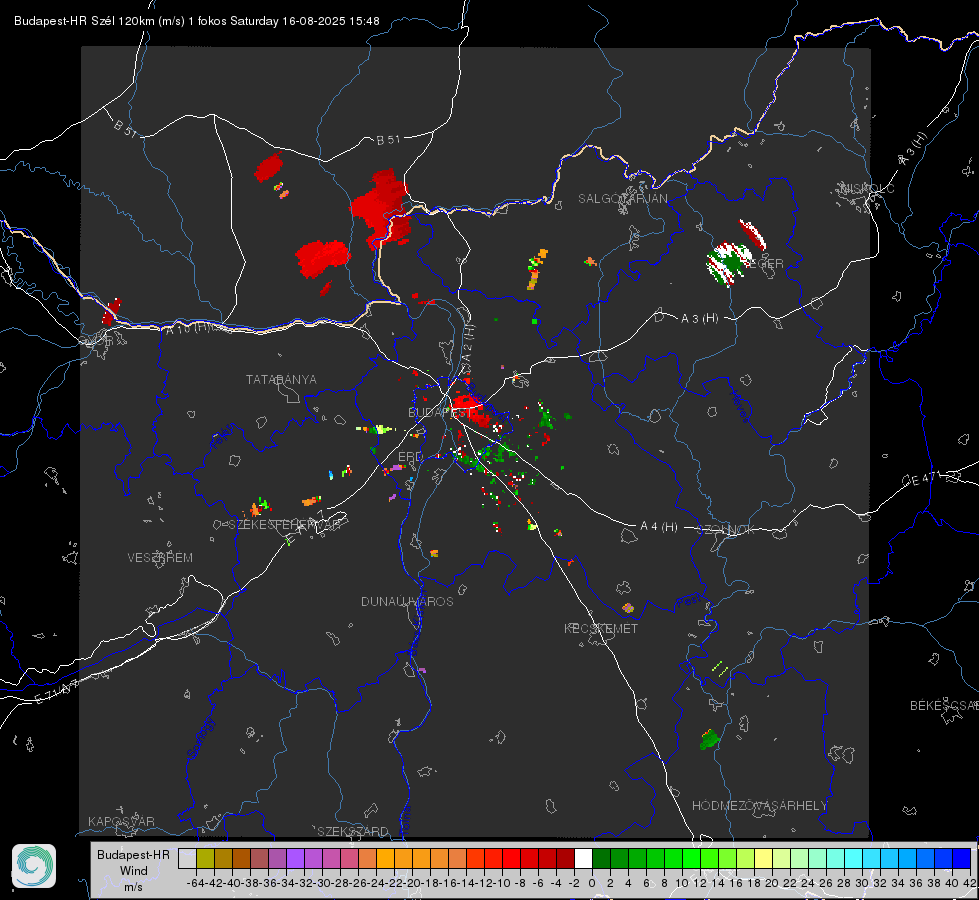Click the A 4 (H) road label

(659, 527)
